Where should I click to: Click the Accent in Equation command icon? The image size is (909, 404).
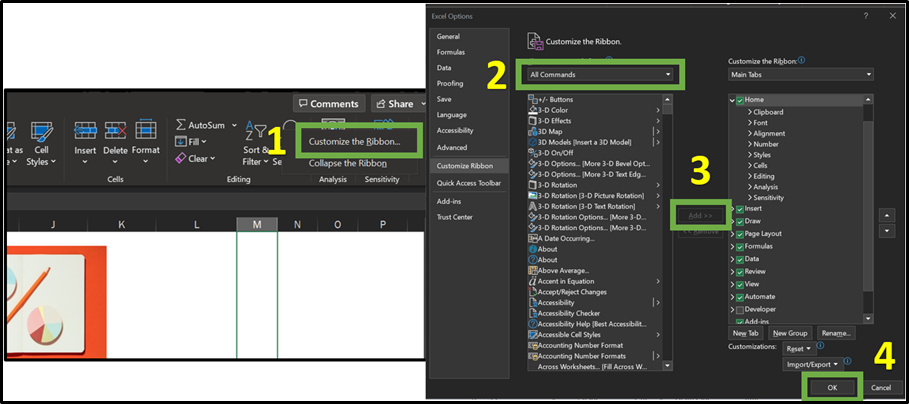(x=533, y=281)
